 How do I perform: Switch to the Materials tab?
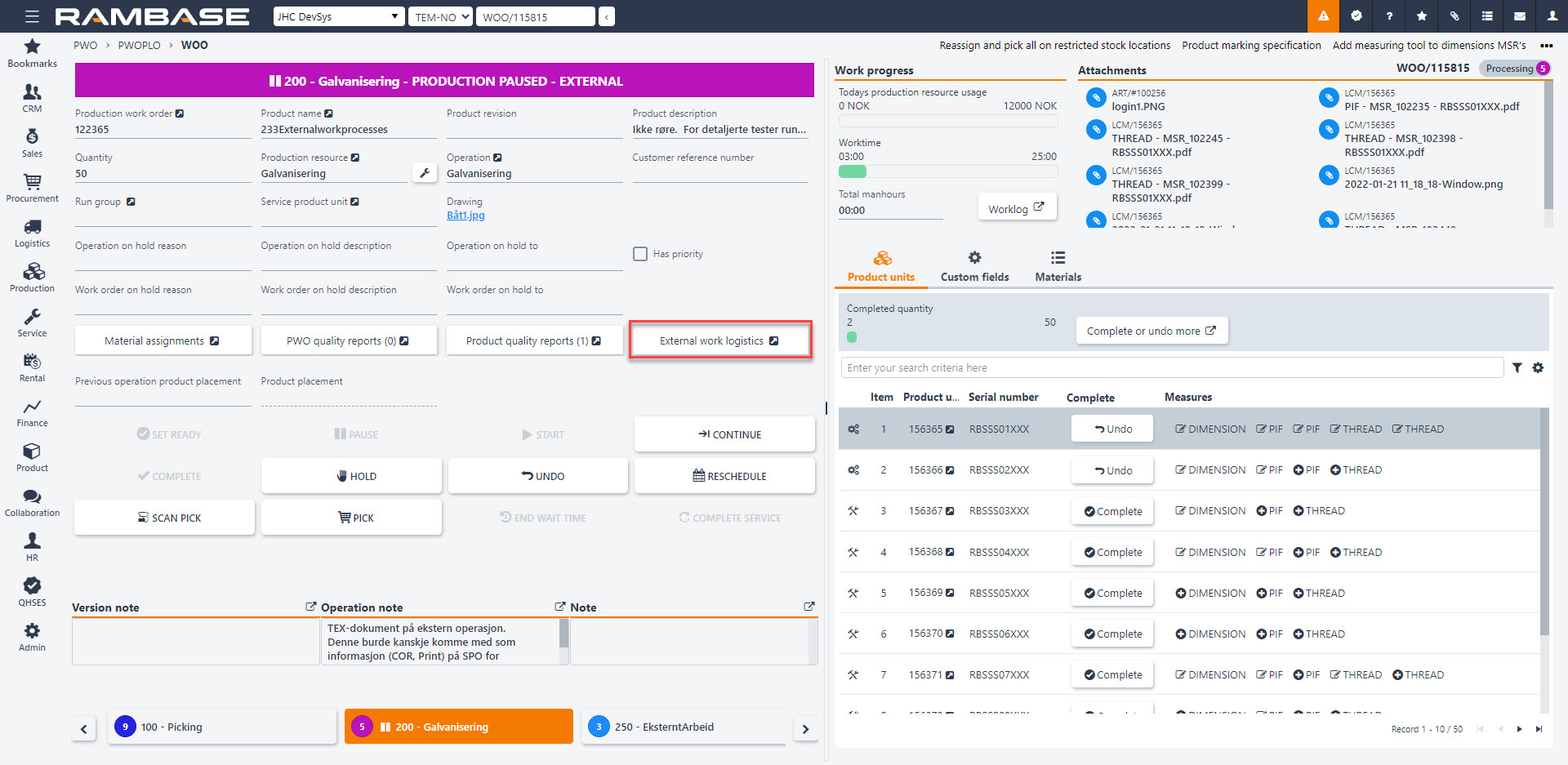point(1058,267)
